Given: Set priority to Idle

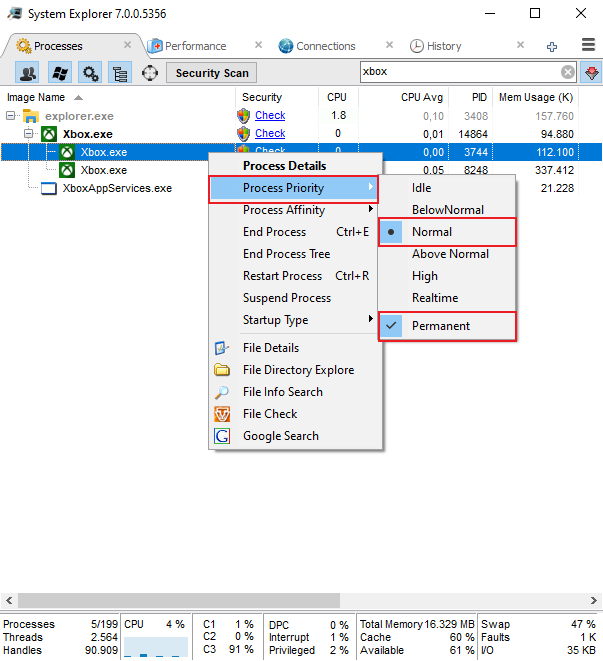Looking at the screenshot, I should click(447, 188).
